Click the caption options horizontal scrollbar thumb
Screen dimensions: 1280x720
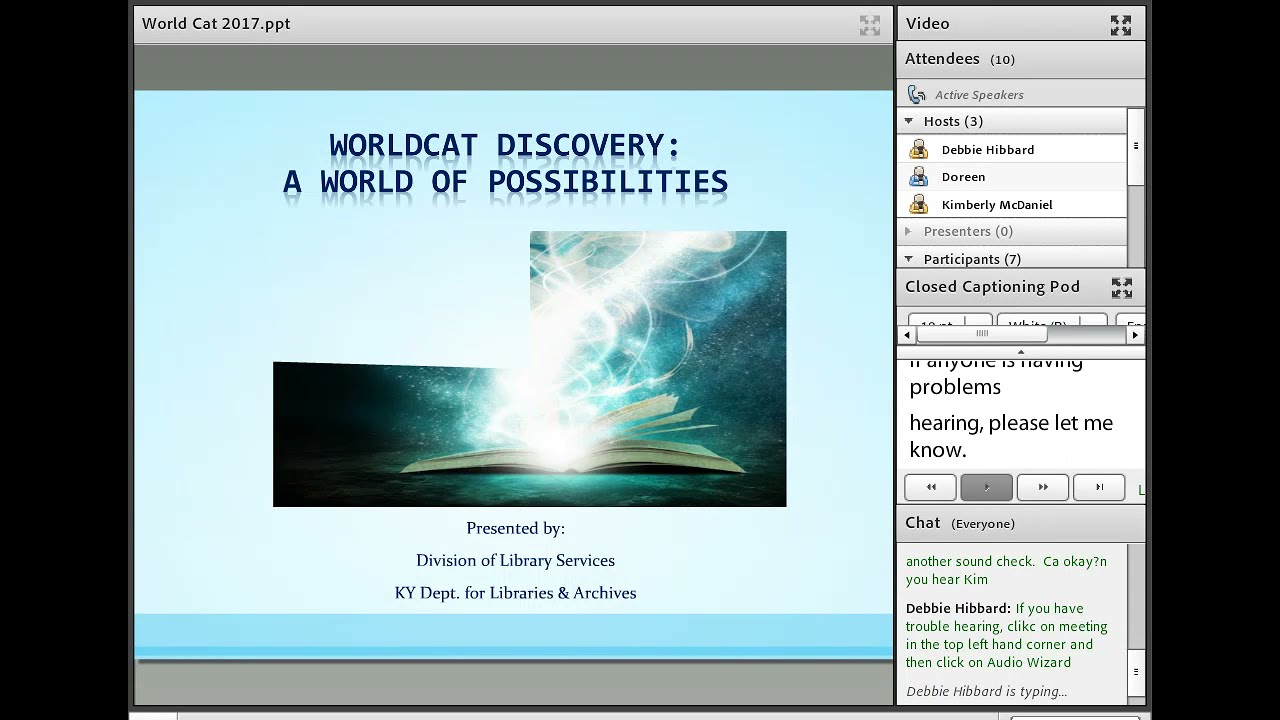pos(982,335)
